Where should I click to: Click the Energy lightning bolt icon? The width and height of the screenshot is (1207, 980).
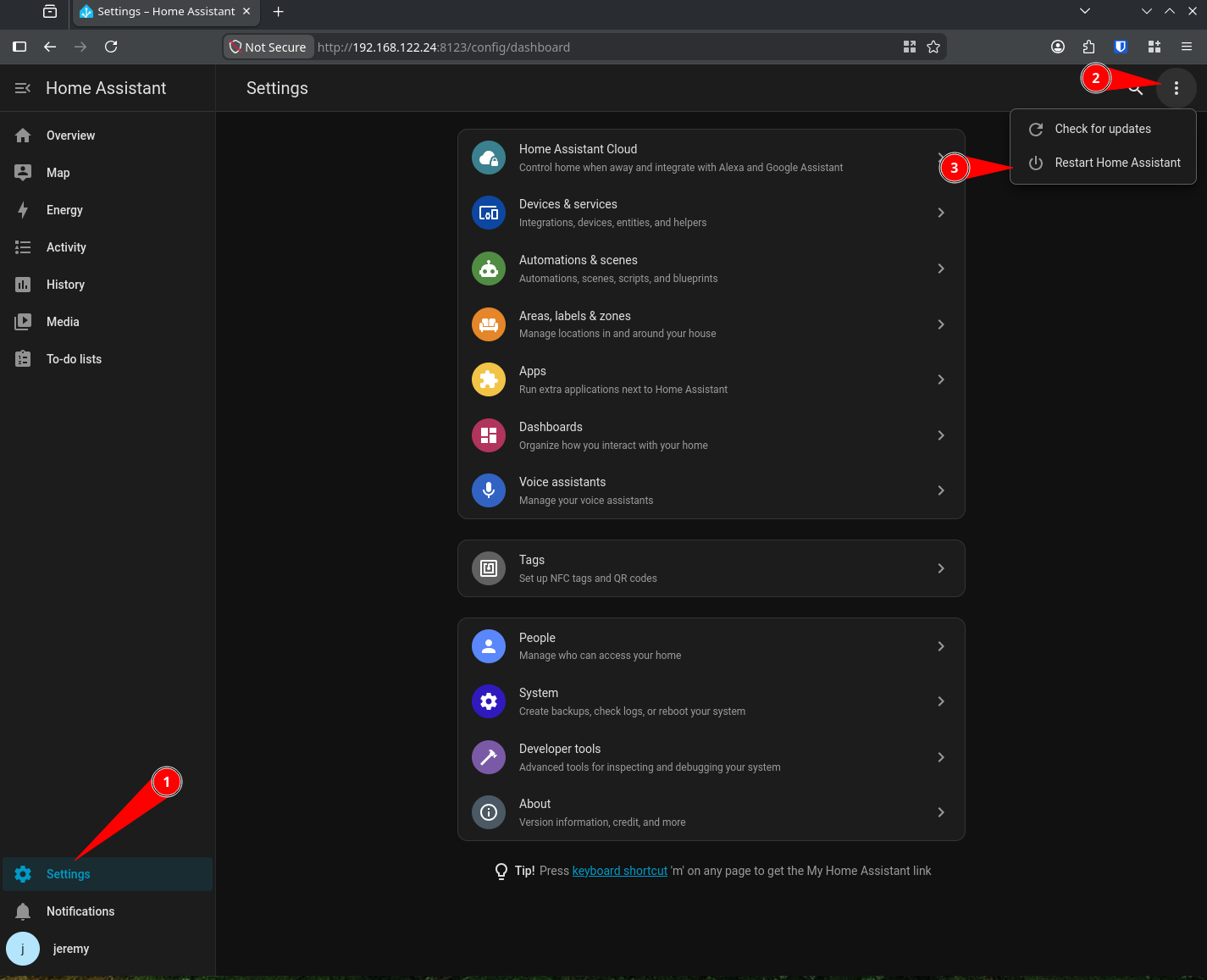coord(23,210)
